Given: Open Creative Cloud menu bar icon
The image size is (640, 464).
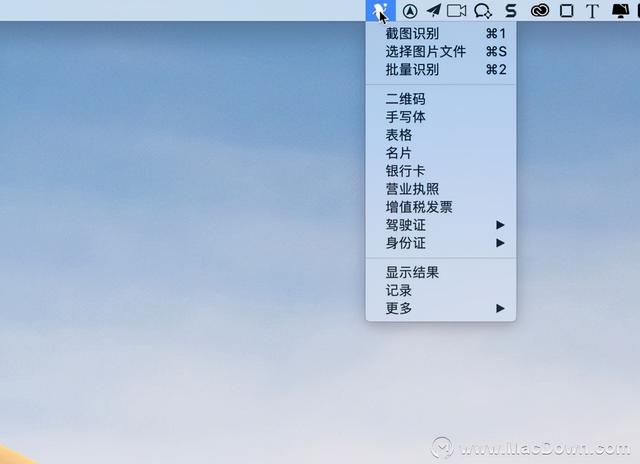Looking at the screenshot, I should click(x=540, y=11).
